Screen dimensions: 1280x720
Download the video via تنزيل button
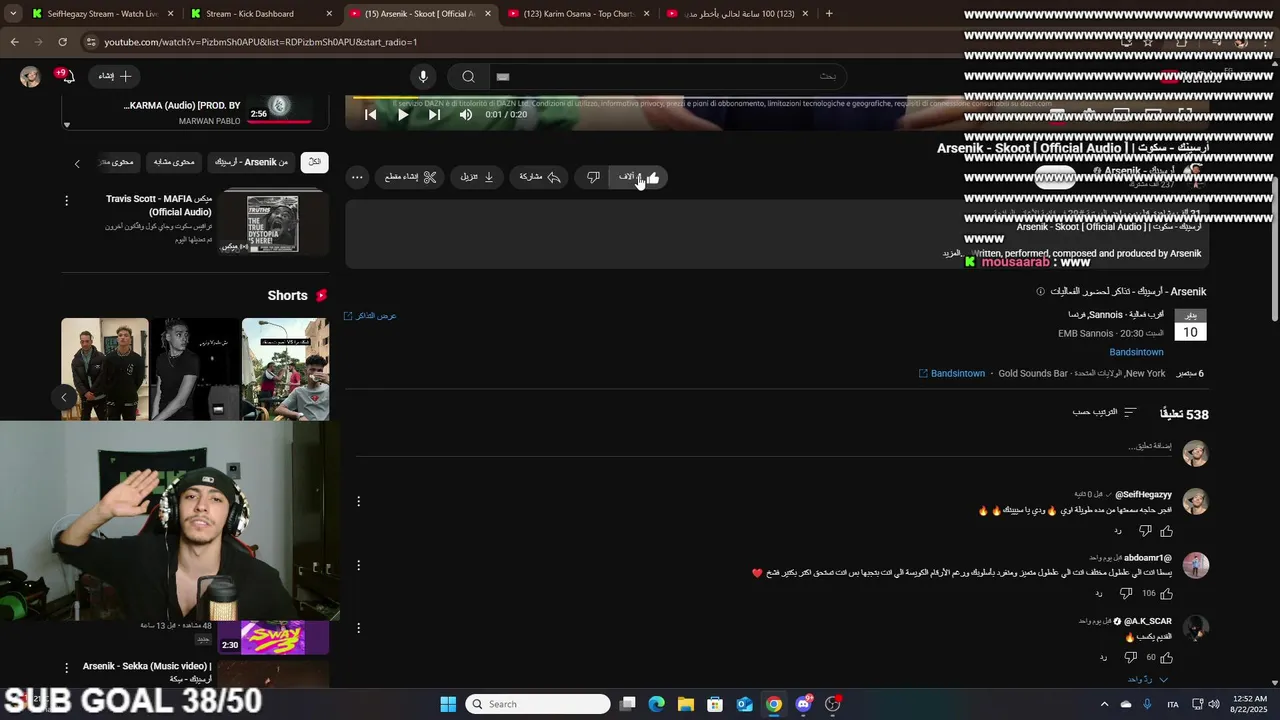point(477,177)
